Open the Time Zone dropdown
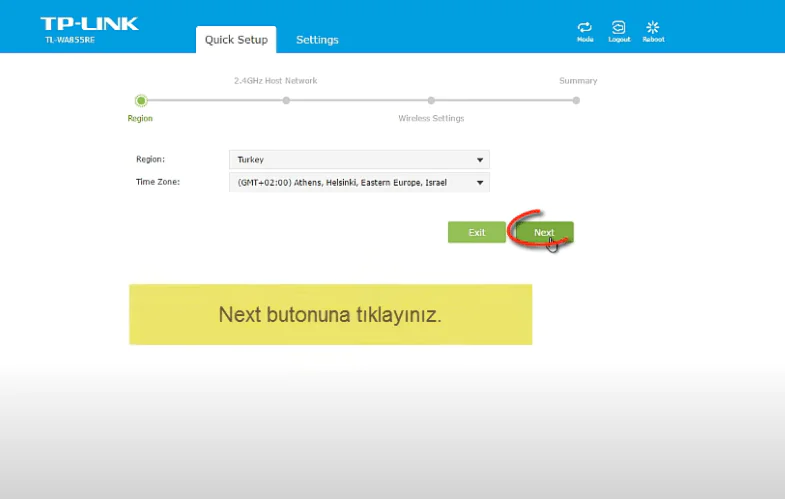The height and width of the screenshot is (499, 785). click(359, 182)
